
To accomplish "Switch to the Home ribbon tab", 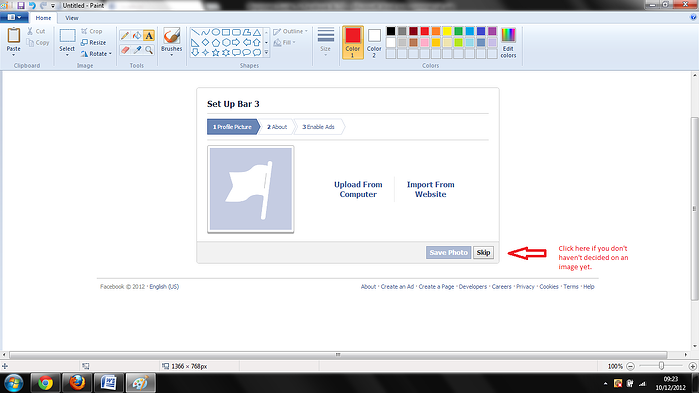I will (x=43, y=18).
